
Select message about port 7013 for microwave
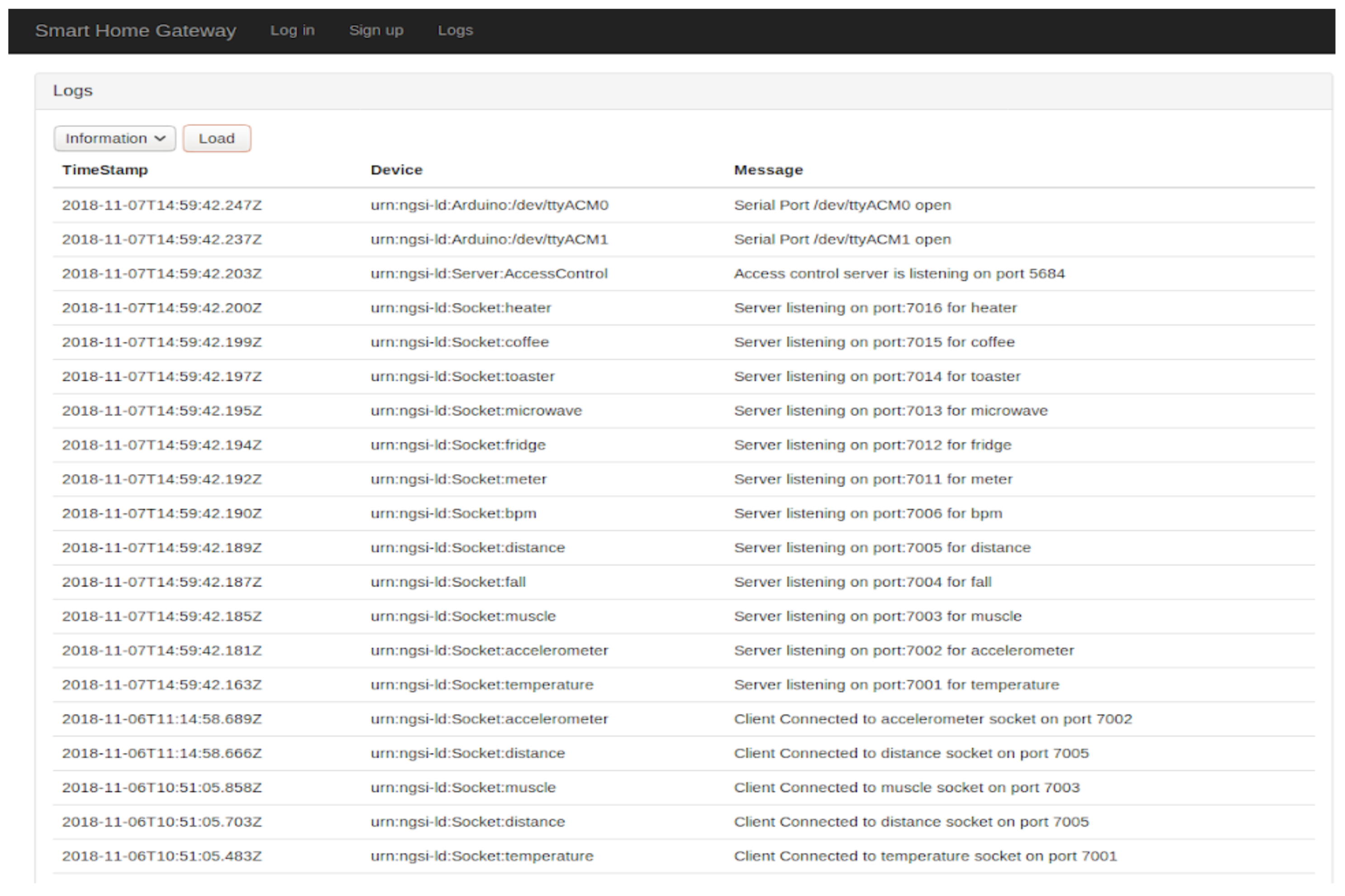[x=890, y=411]
